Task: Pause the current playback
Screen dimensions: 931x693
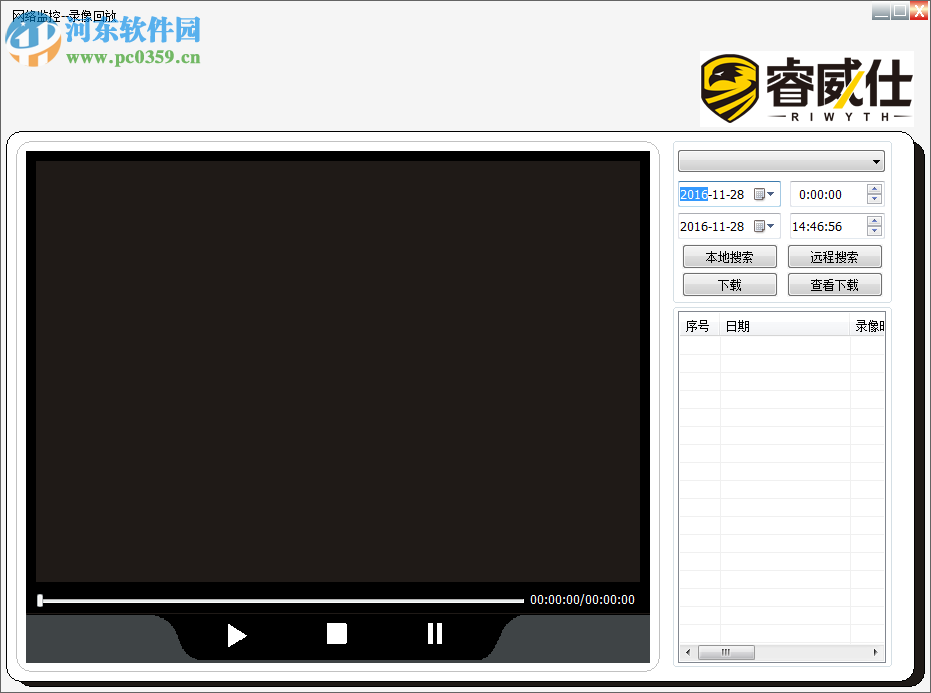Action: coord(434,632)
